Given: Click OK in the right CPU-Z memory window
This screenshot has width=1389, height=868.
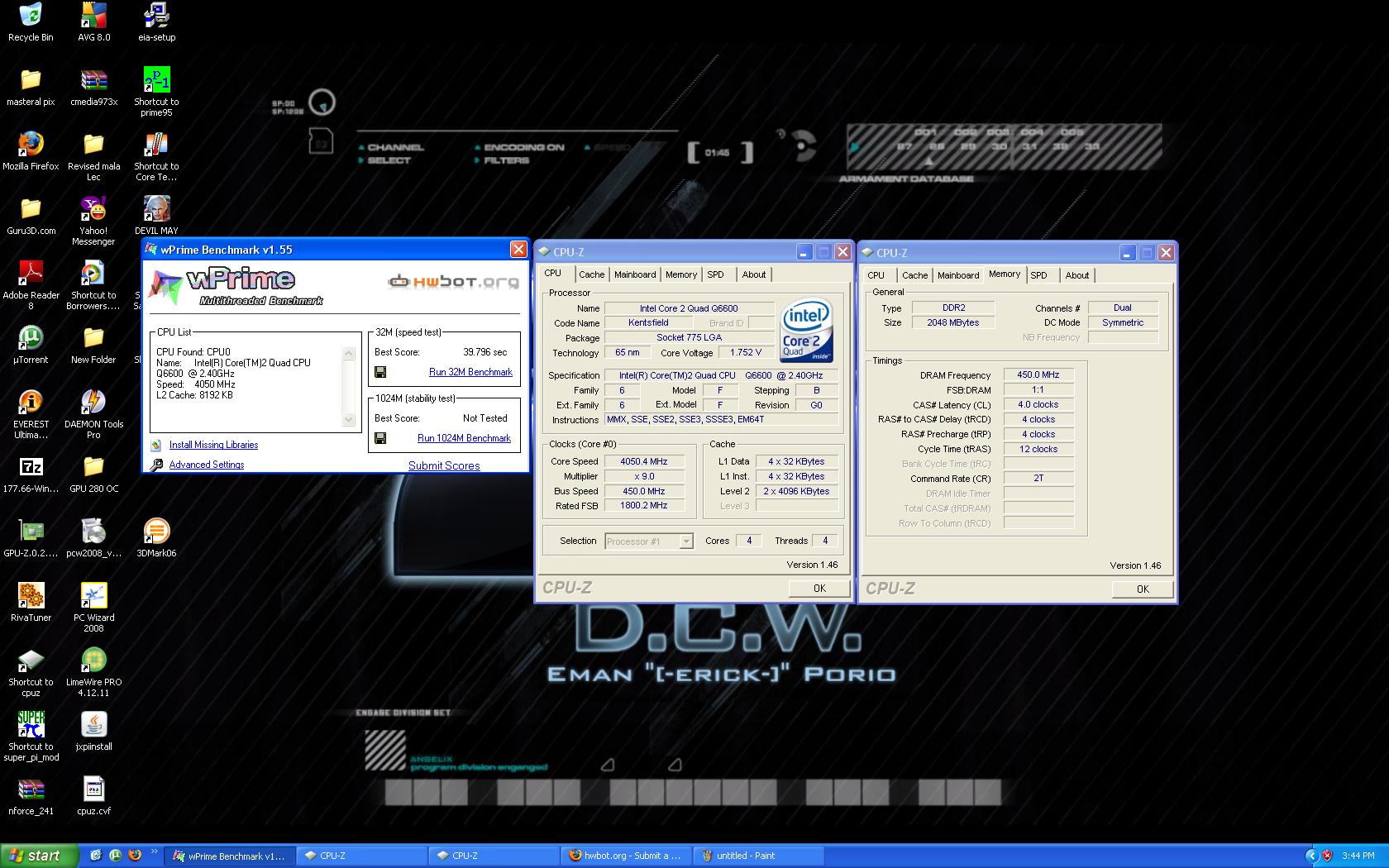Looking at the screenshot, I should (x=1143, y=589).
